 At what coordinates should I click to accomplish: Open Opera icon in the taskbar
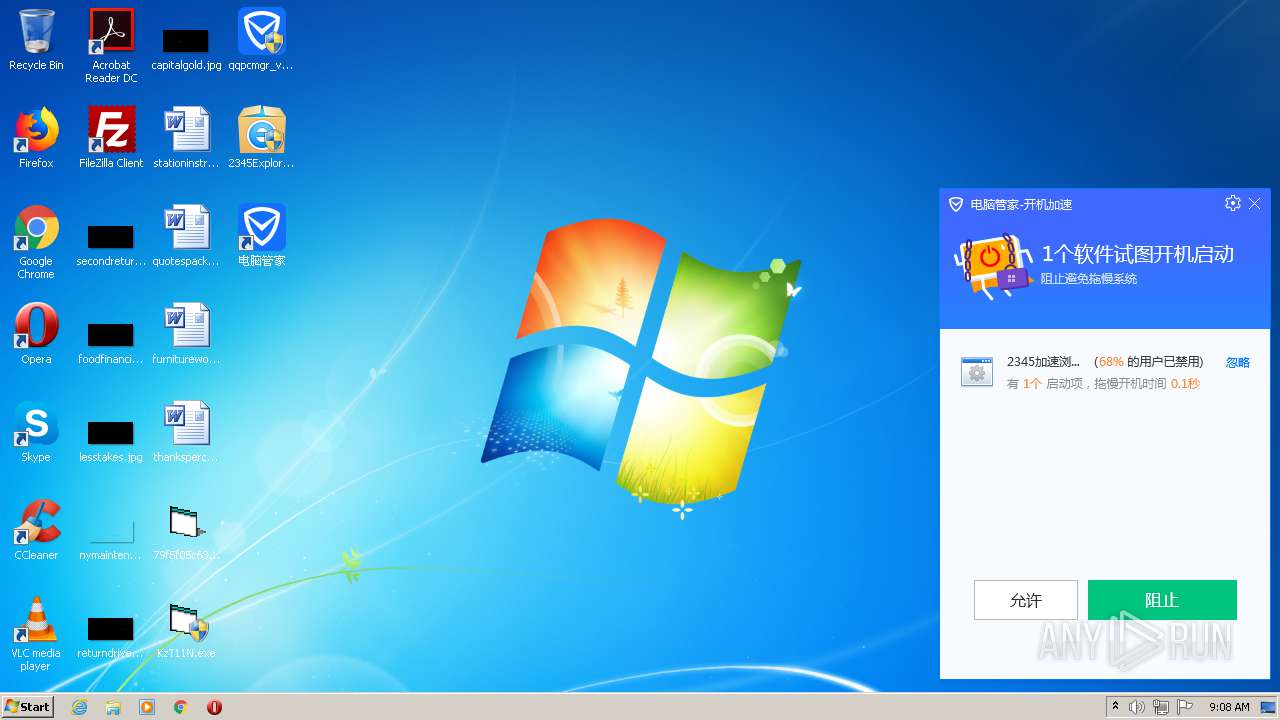pyautogui.click(x=214, y=707)
